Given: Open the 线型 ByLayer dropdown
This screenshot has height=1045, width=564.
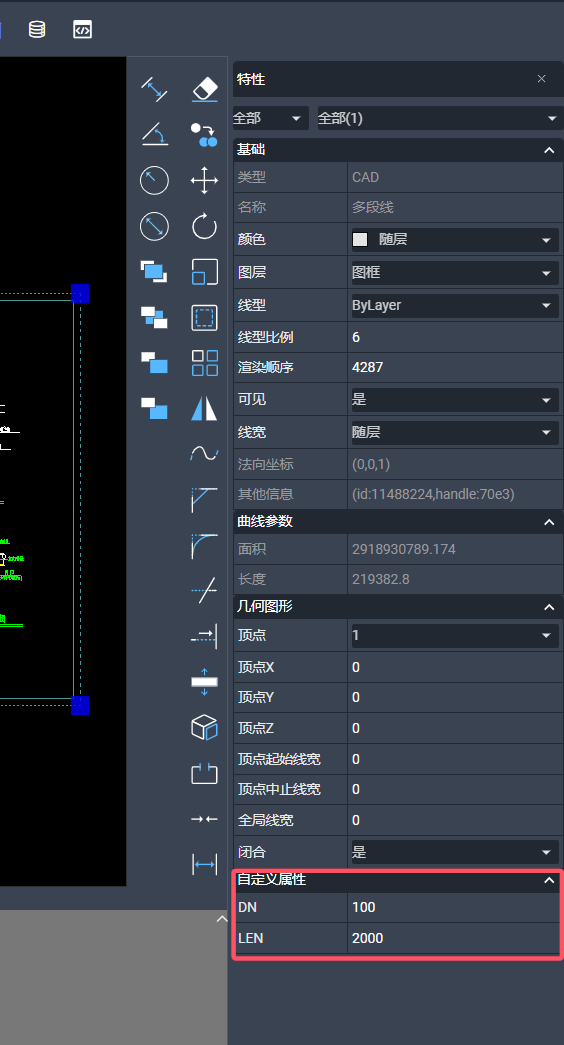Looking at the screenshot, I should pos(455,305).
